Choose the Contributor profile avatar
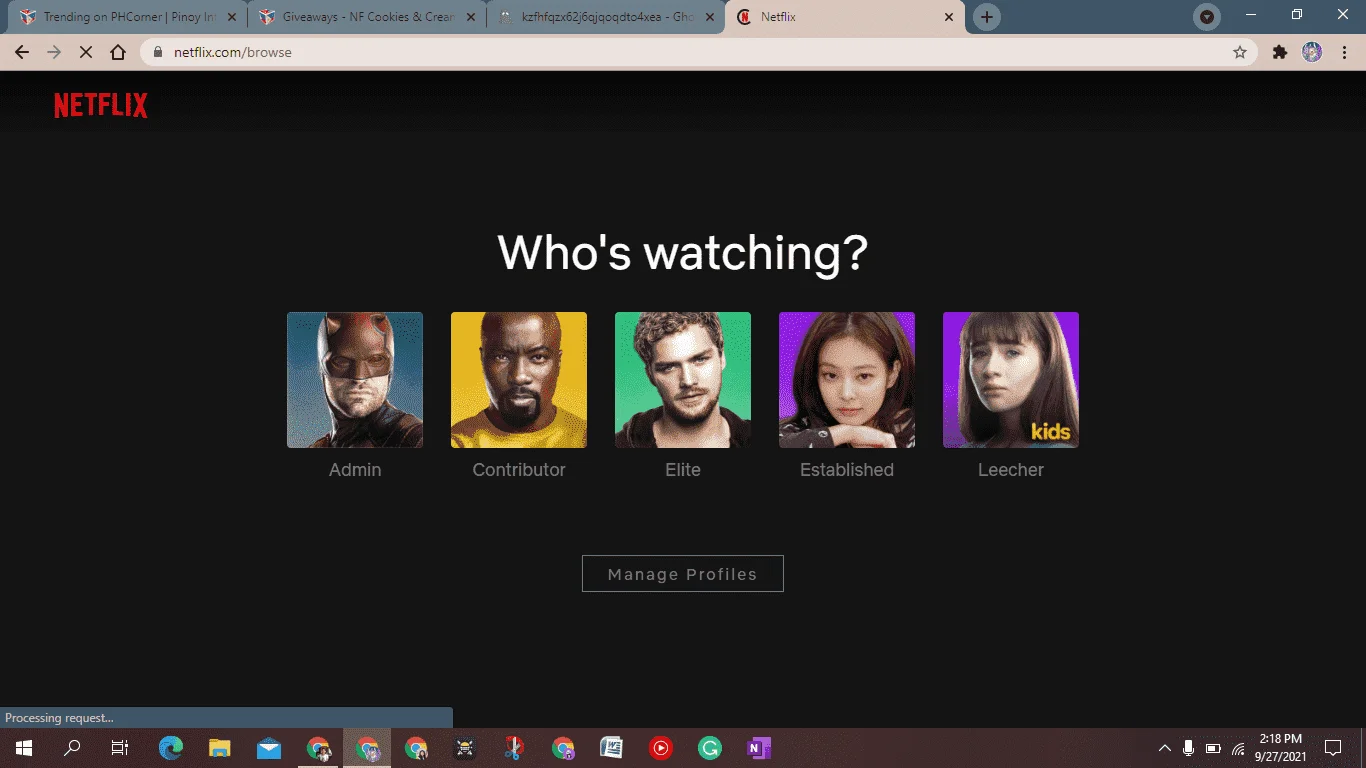The image size is (1366, 768). [x=519, y=380]
